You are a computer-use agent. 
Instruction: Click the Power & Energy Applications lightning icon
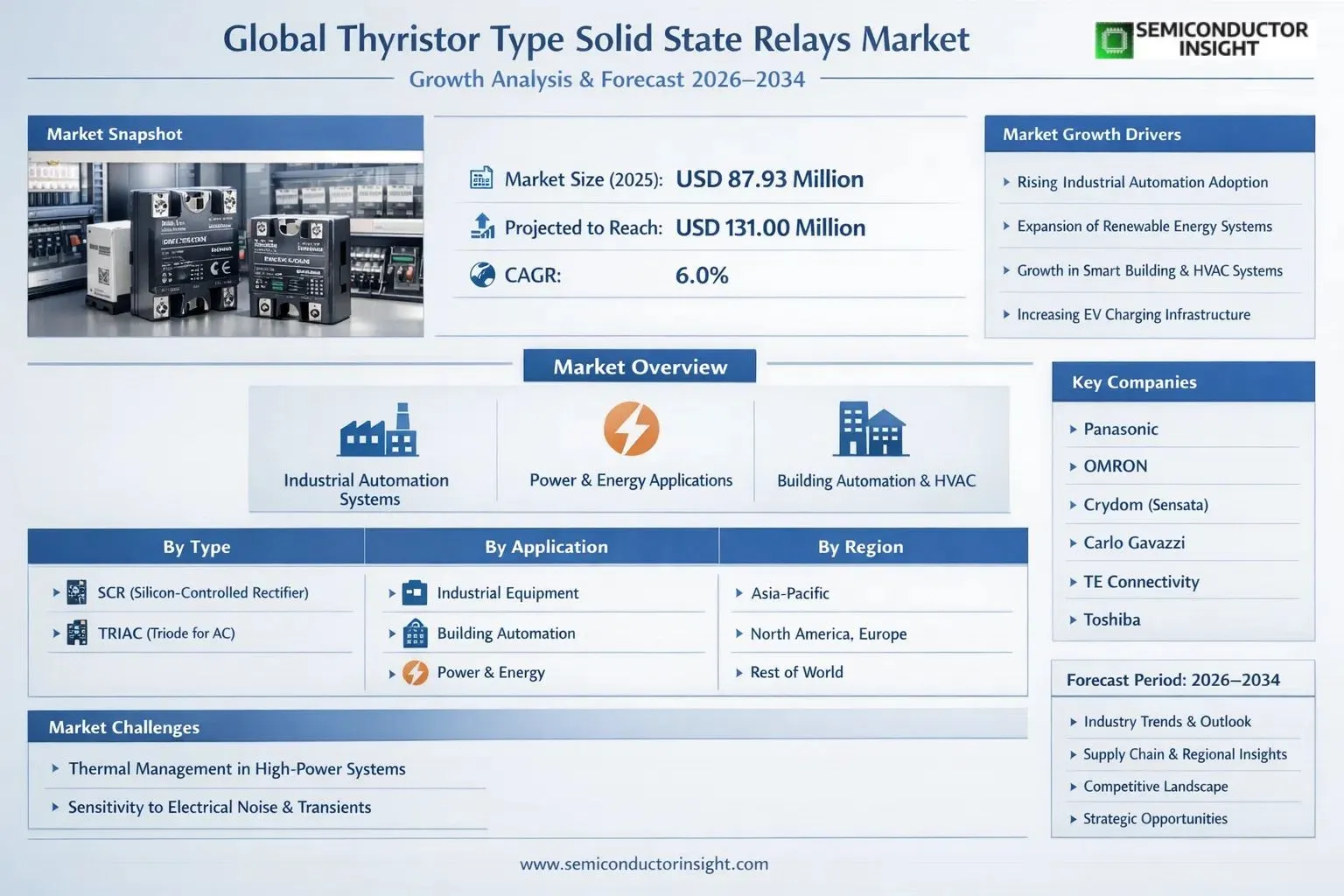631,429
